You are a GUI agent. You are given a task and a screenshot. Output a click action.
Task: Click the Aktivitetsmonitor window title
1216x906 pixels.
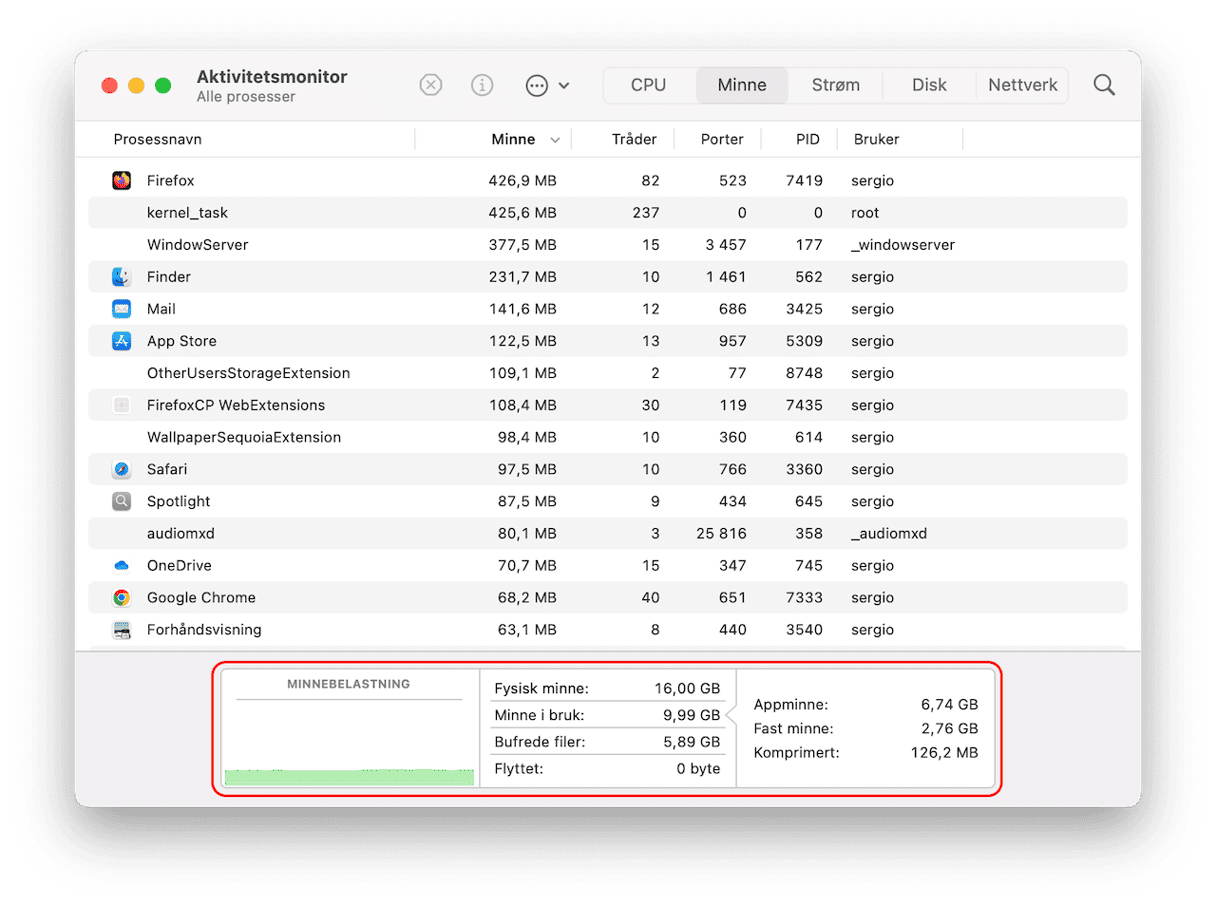point(272,77)
